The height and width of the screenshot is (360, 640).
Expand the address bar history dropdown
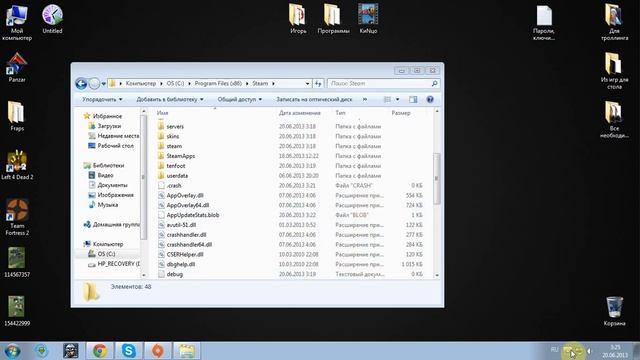(307, 84)
